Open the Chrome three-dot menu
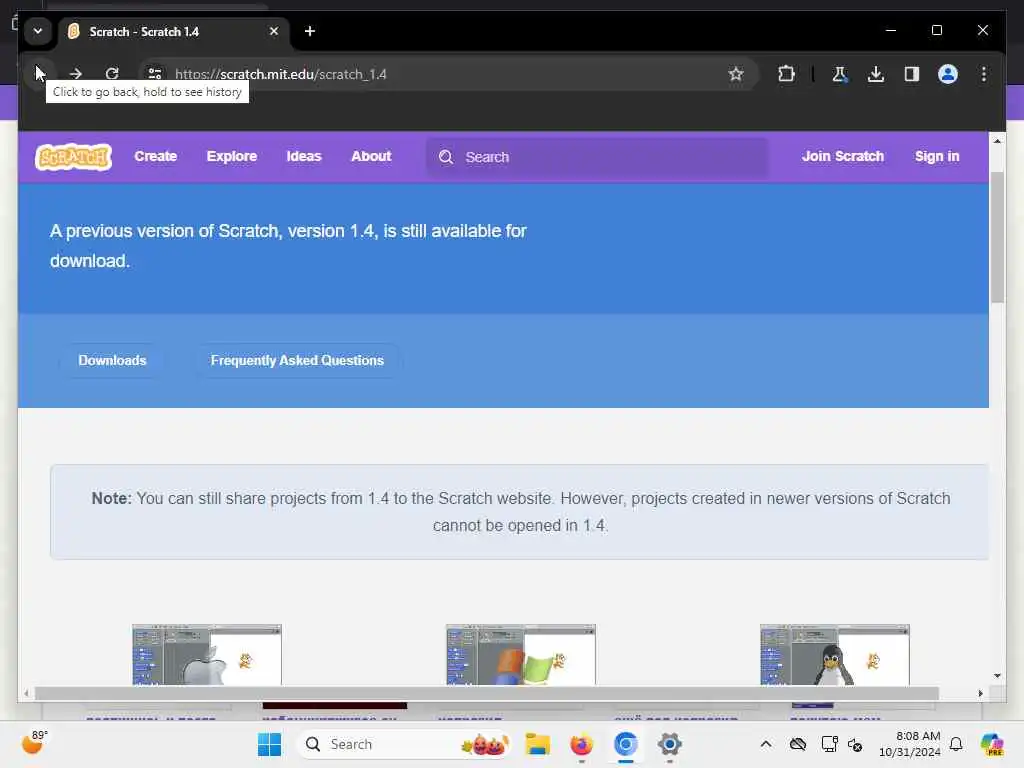Screen dimensions: 1024x768 pyautogui.click(x=984, y=74)
